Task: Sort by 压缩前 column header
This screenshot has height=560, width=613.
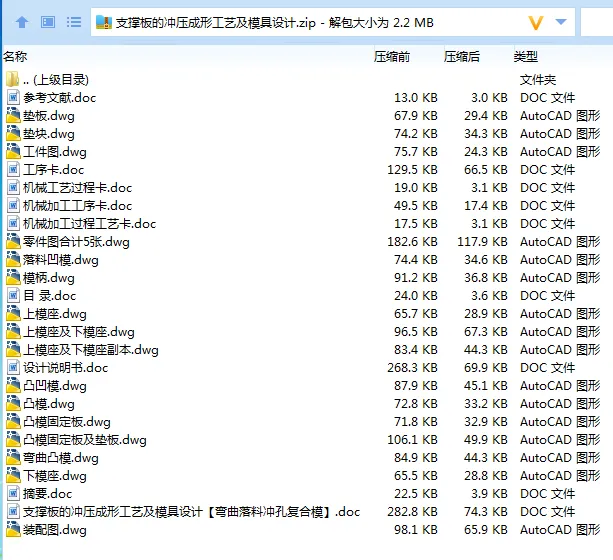Action: tap(392, 57)
